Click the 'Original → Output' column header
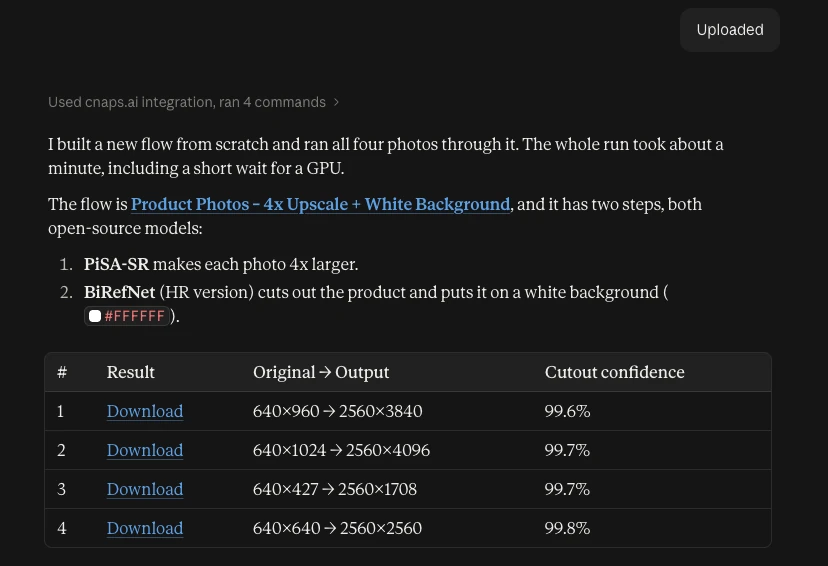Image resolution: width=828 pixels, height=566 pixels. point(321,372)
